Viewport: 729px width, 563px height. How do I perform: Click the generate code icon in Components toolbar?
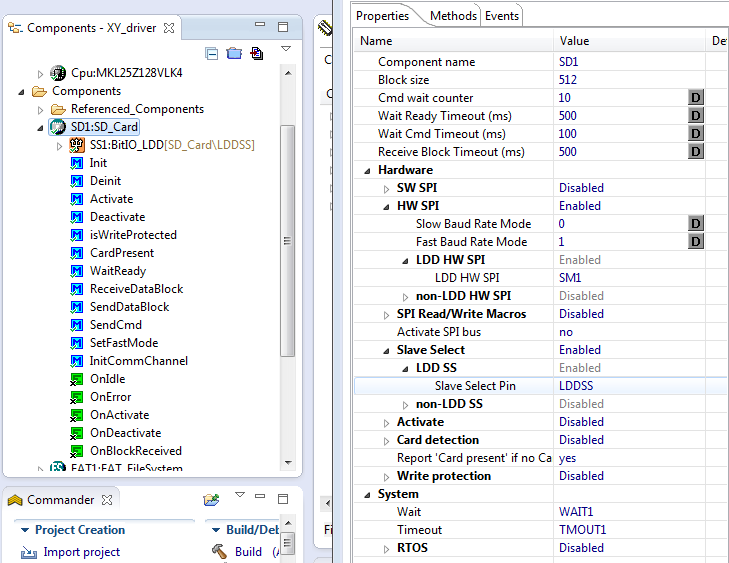pyautogui.click(x=257, y=53)
